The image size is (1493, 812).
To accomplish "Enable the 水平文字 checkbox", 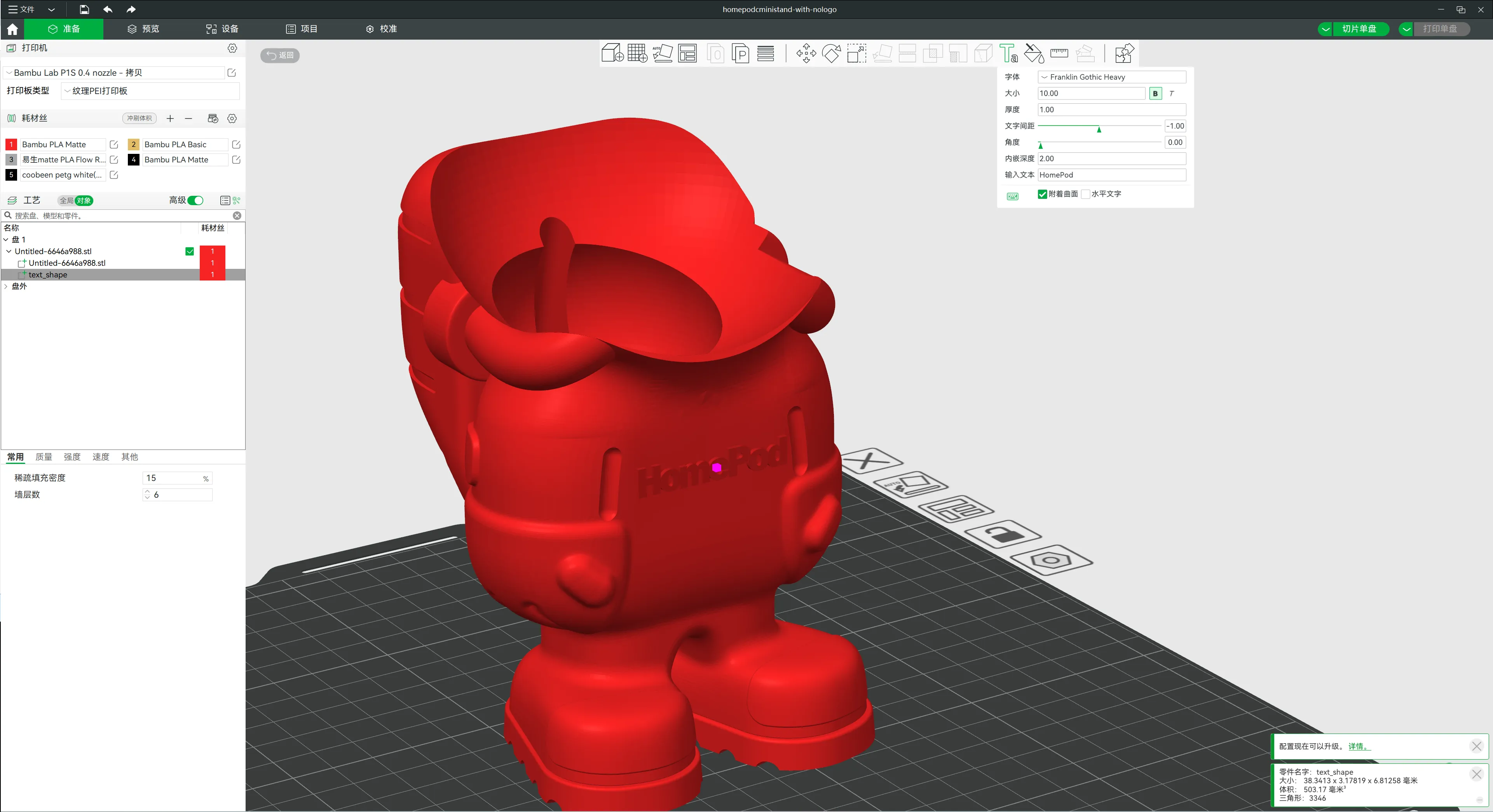I will [x=1086, y=194].
